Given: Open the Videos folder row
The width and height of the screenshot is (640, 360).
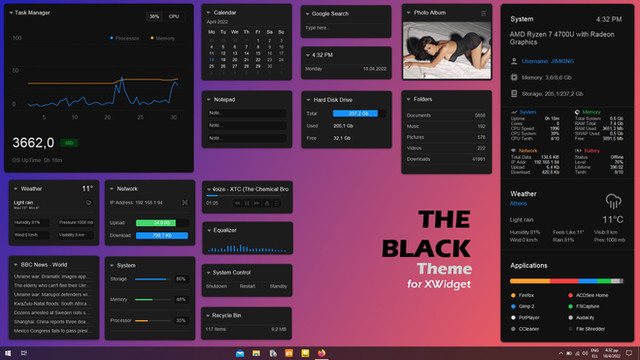Looking at the screenshot, I should click(446, 148).
